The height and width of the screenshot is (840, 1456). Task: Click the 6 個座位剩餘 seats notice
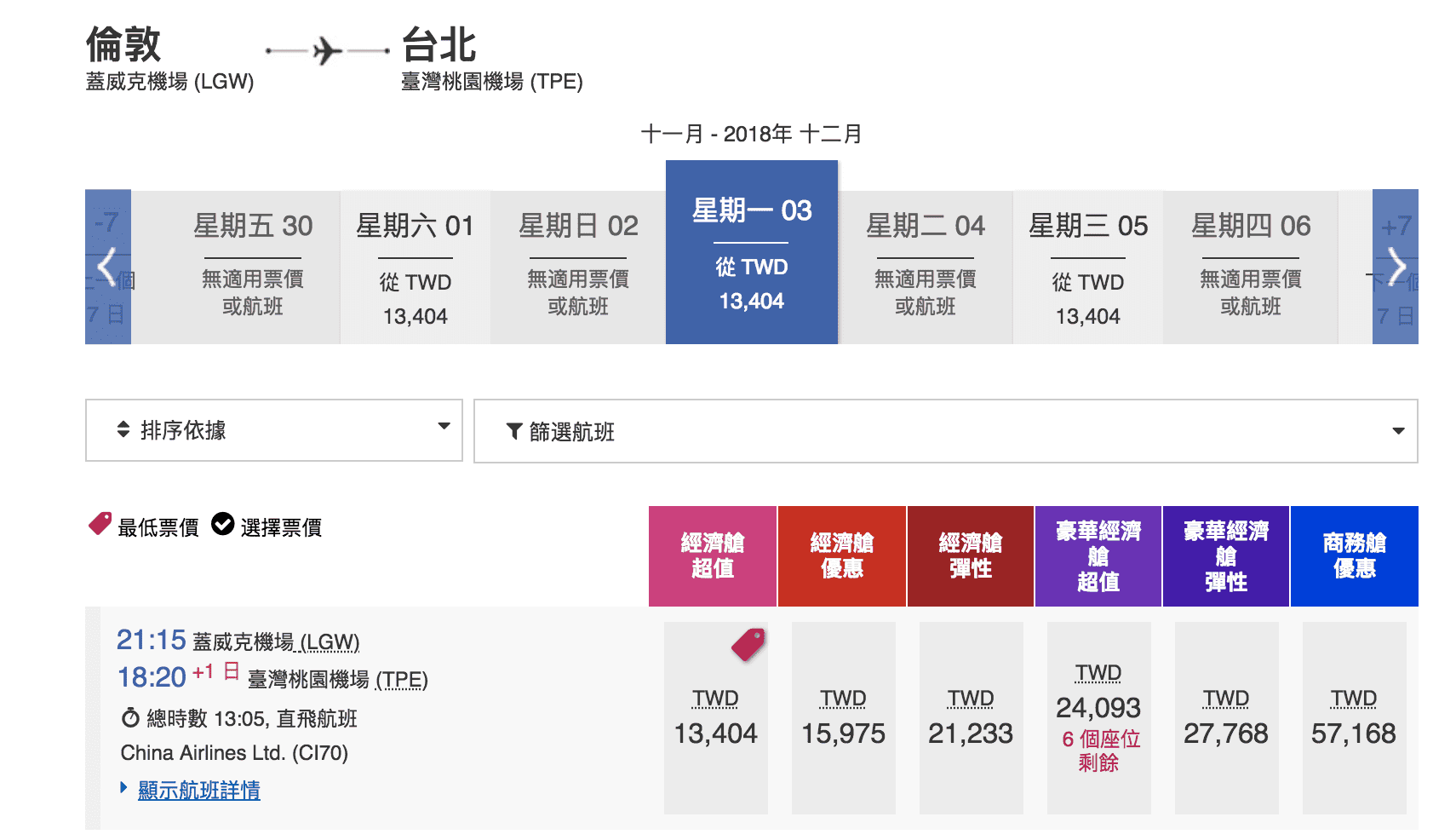pyautogui.click(x=1100, y=751)
